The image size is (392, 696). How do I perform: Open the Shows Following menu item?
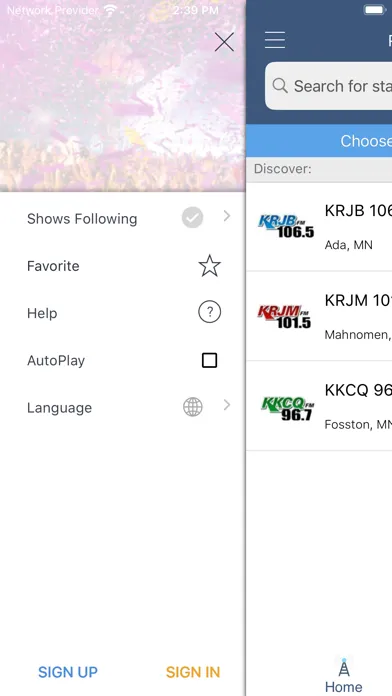click(x=123, y=218)
